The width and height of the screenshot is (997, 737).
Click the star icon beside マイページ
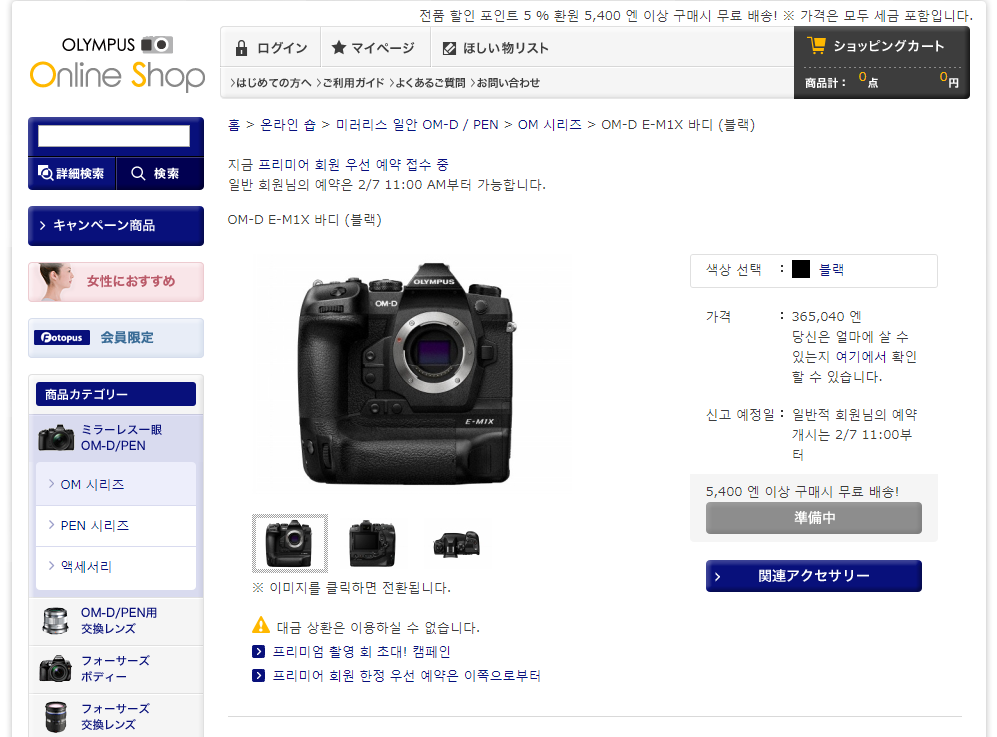coord(339,48)
